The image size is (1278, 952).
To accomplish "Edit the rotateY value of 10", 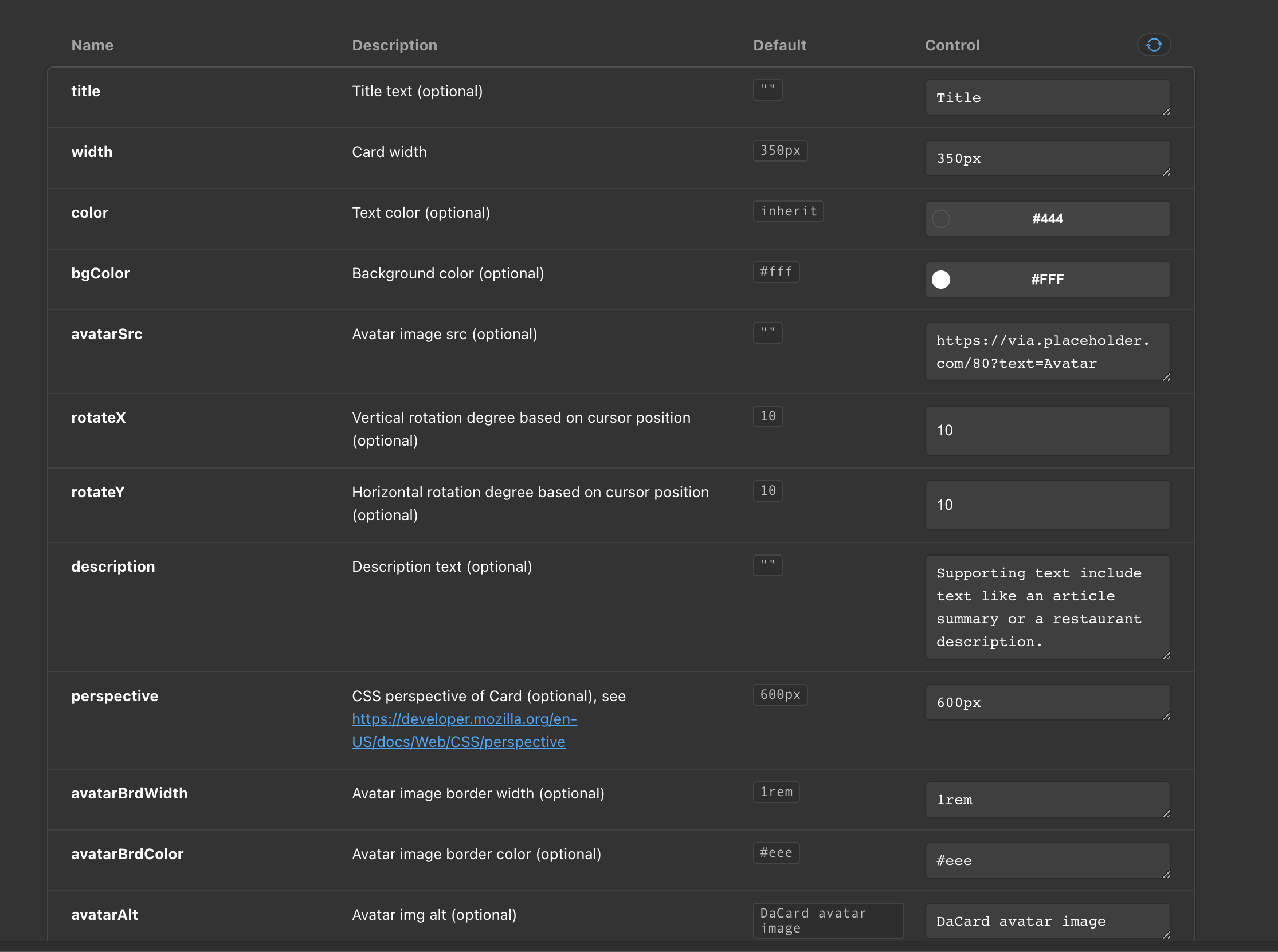I will click(x=1047, y=505).
